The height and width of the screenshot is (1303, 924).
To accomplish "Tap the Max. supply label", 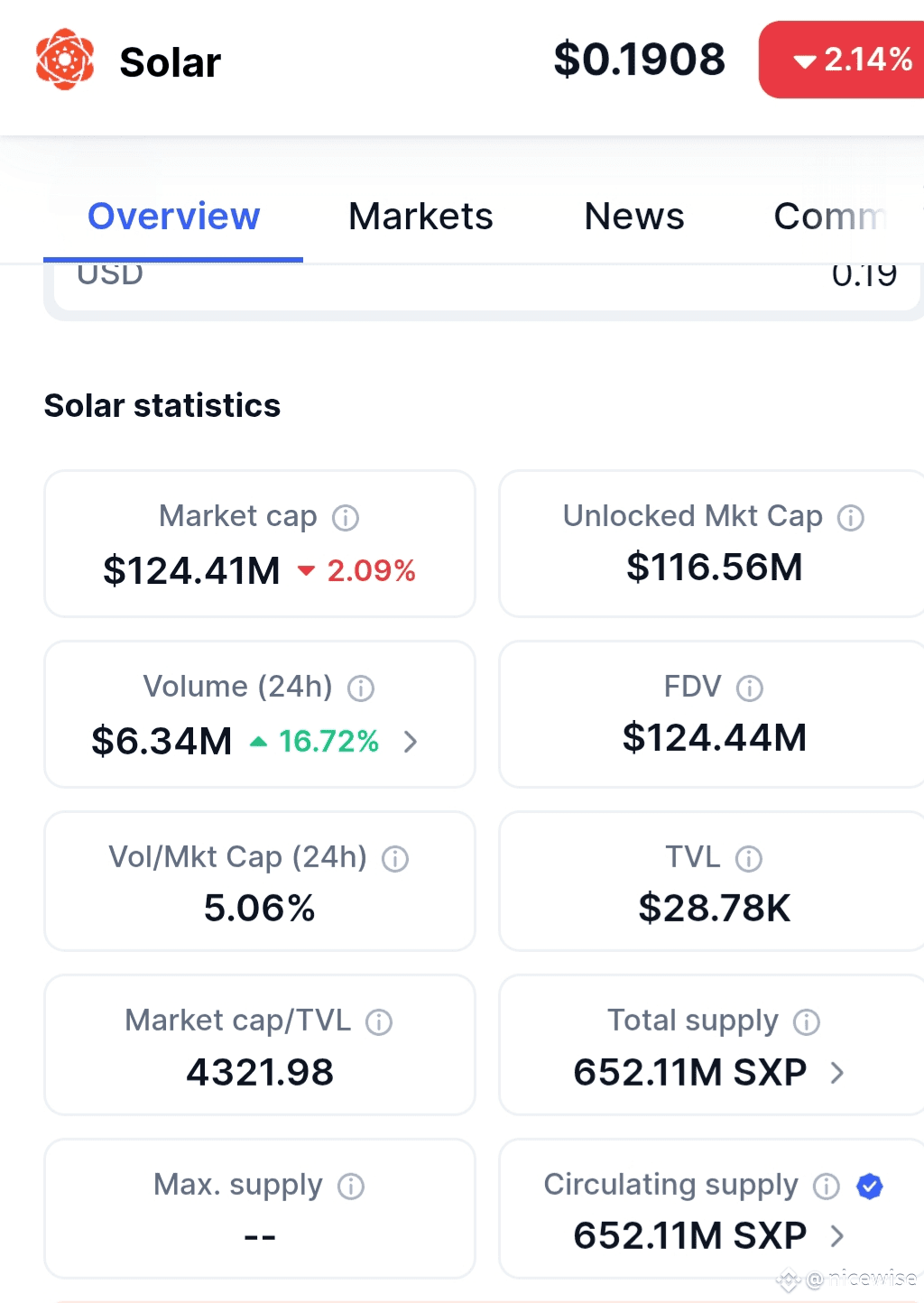I will [x=238, y=1186].
